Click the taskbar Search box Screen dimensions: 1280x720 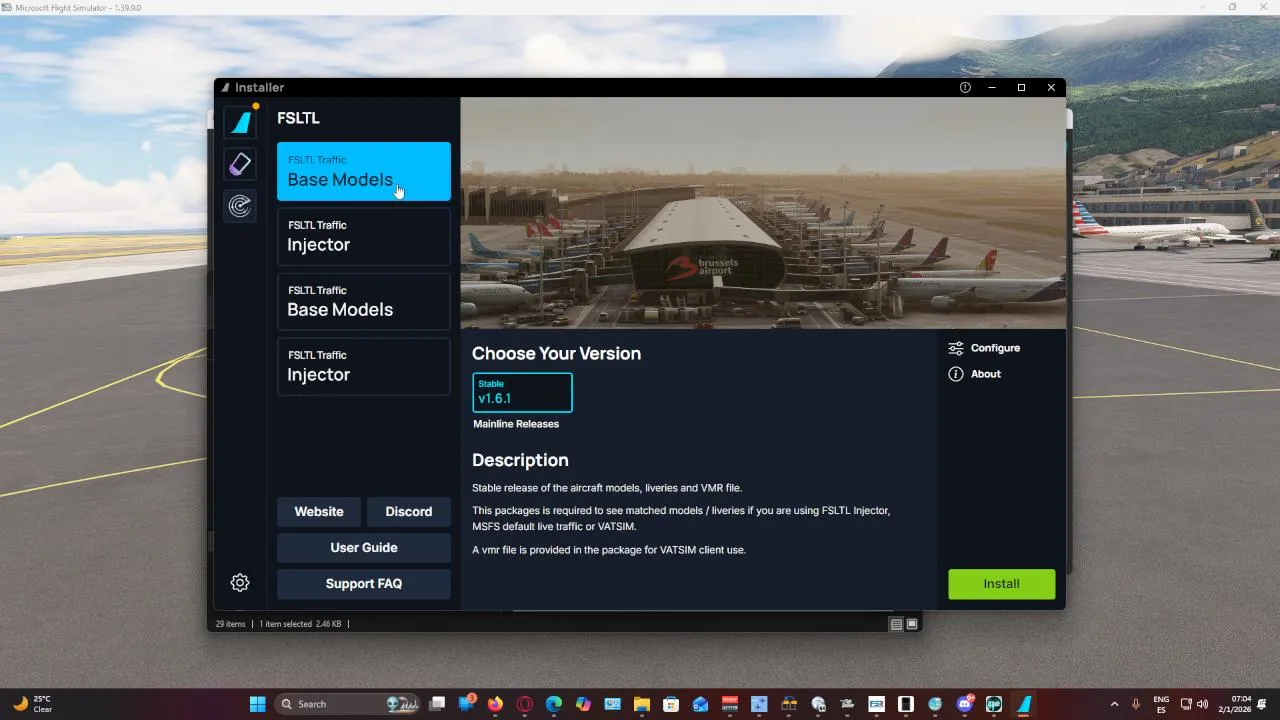coord(346,704)
